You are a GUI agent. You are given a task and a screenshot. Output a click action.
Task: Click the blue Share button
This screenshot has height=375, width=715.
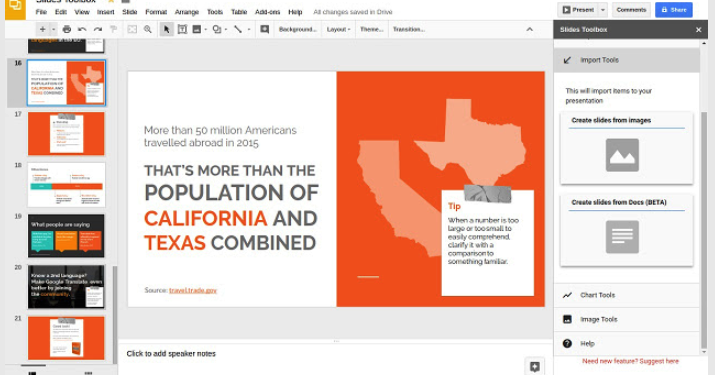tap(674, 10)
